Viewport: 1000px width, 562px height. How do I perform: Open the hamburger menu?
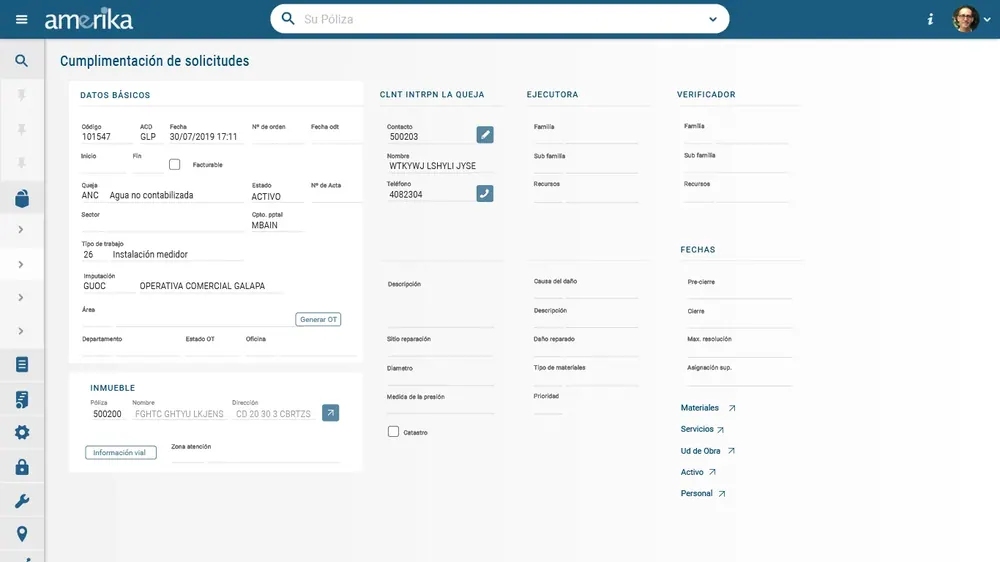click(x=22, y=19)
